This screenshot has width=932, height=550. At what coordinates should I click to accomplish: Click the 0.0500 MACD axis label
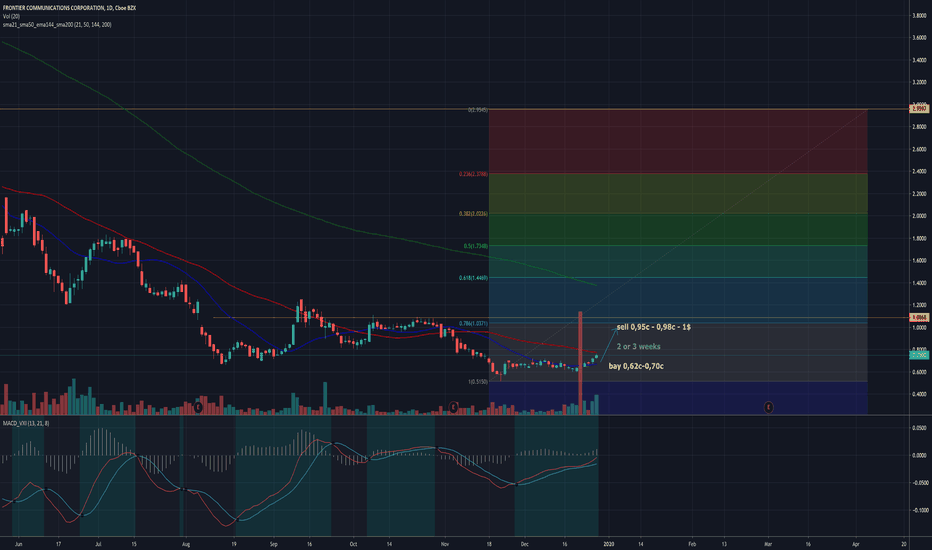[x=920, y=428]
